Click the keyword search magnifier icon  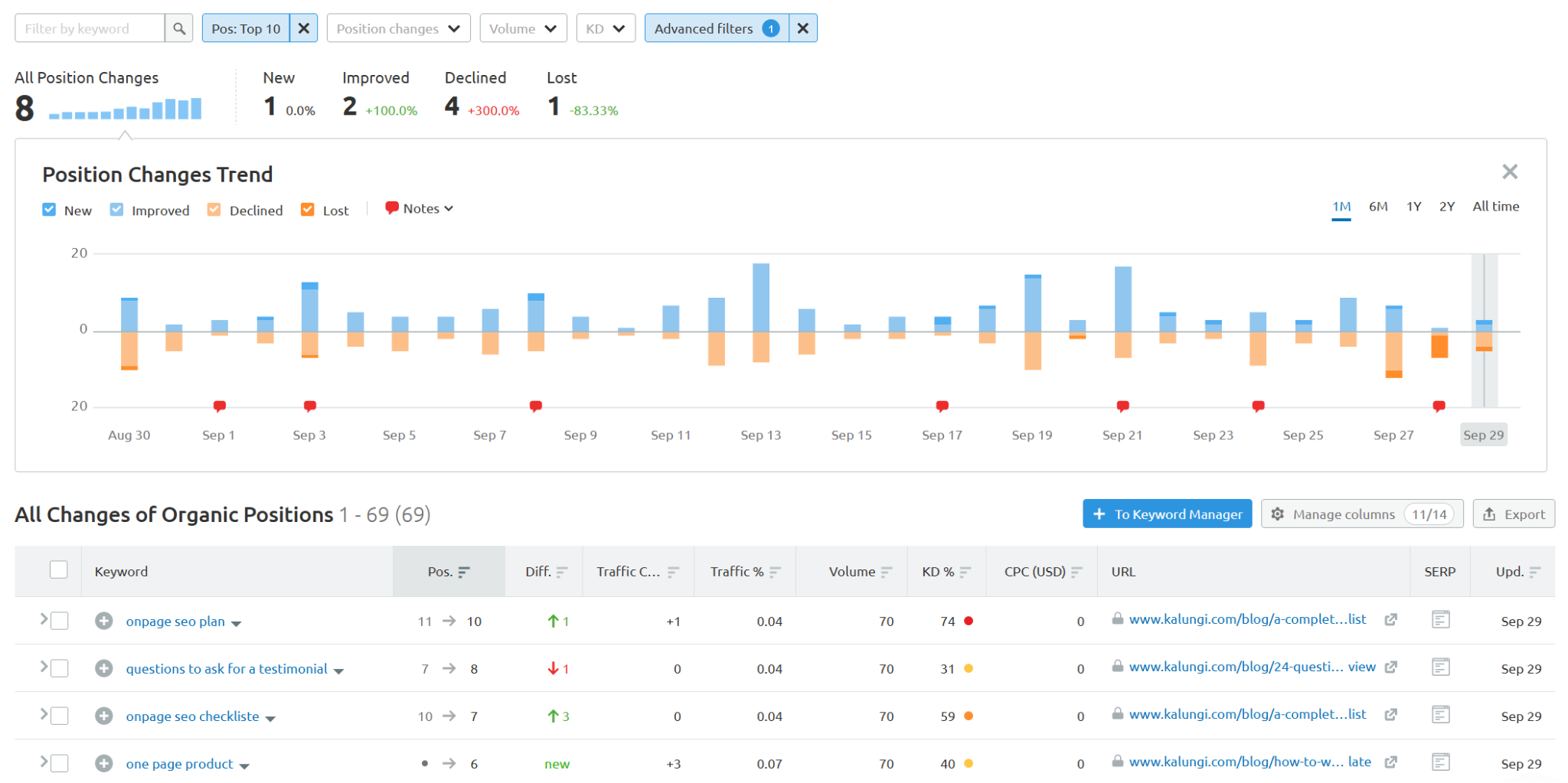tap(179, 28)
